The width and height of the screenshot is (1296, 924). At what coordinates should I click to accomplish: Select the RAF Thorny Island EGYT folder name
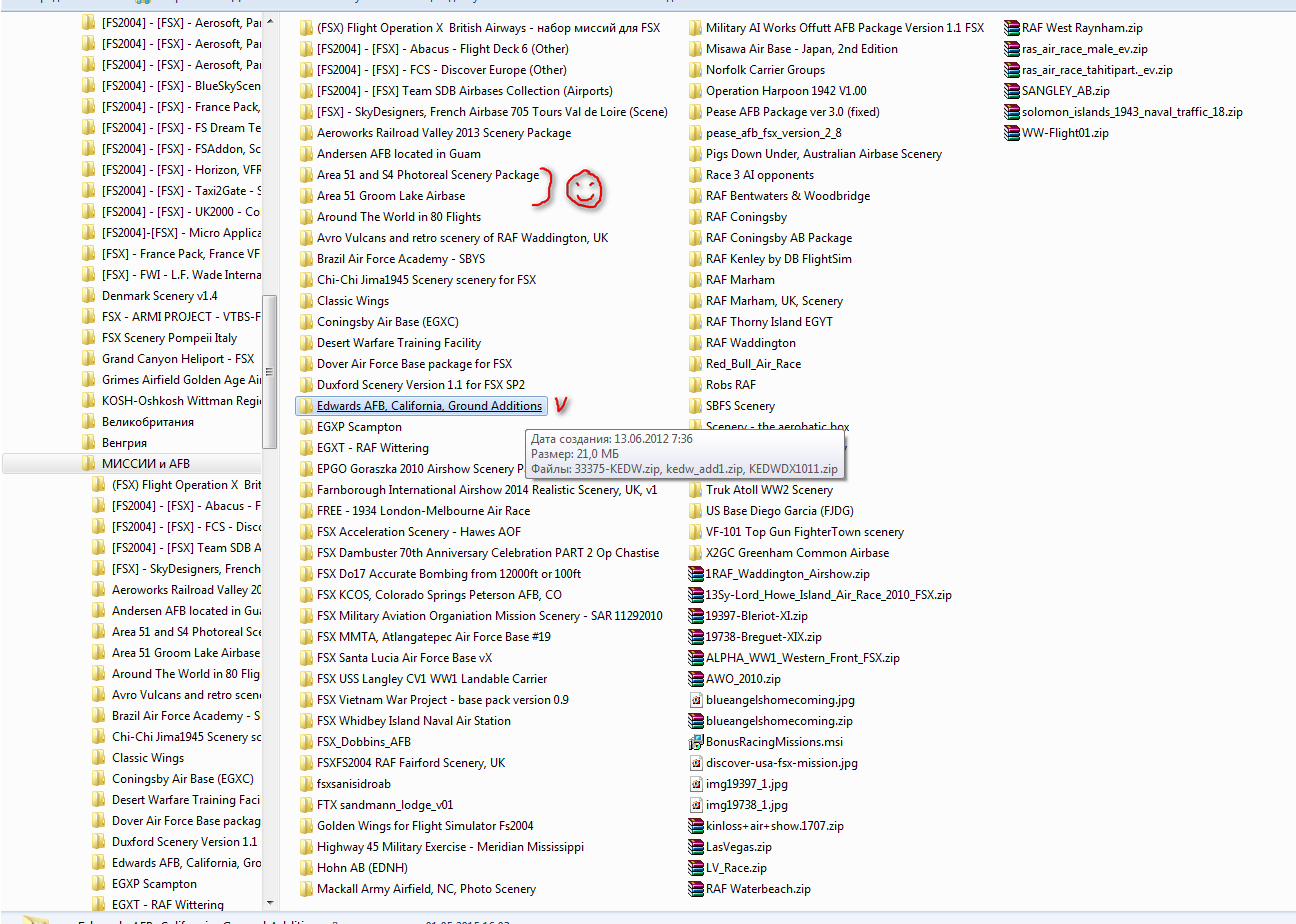pyautogui.click(x=769, y=322)
